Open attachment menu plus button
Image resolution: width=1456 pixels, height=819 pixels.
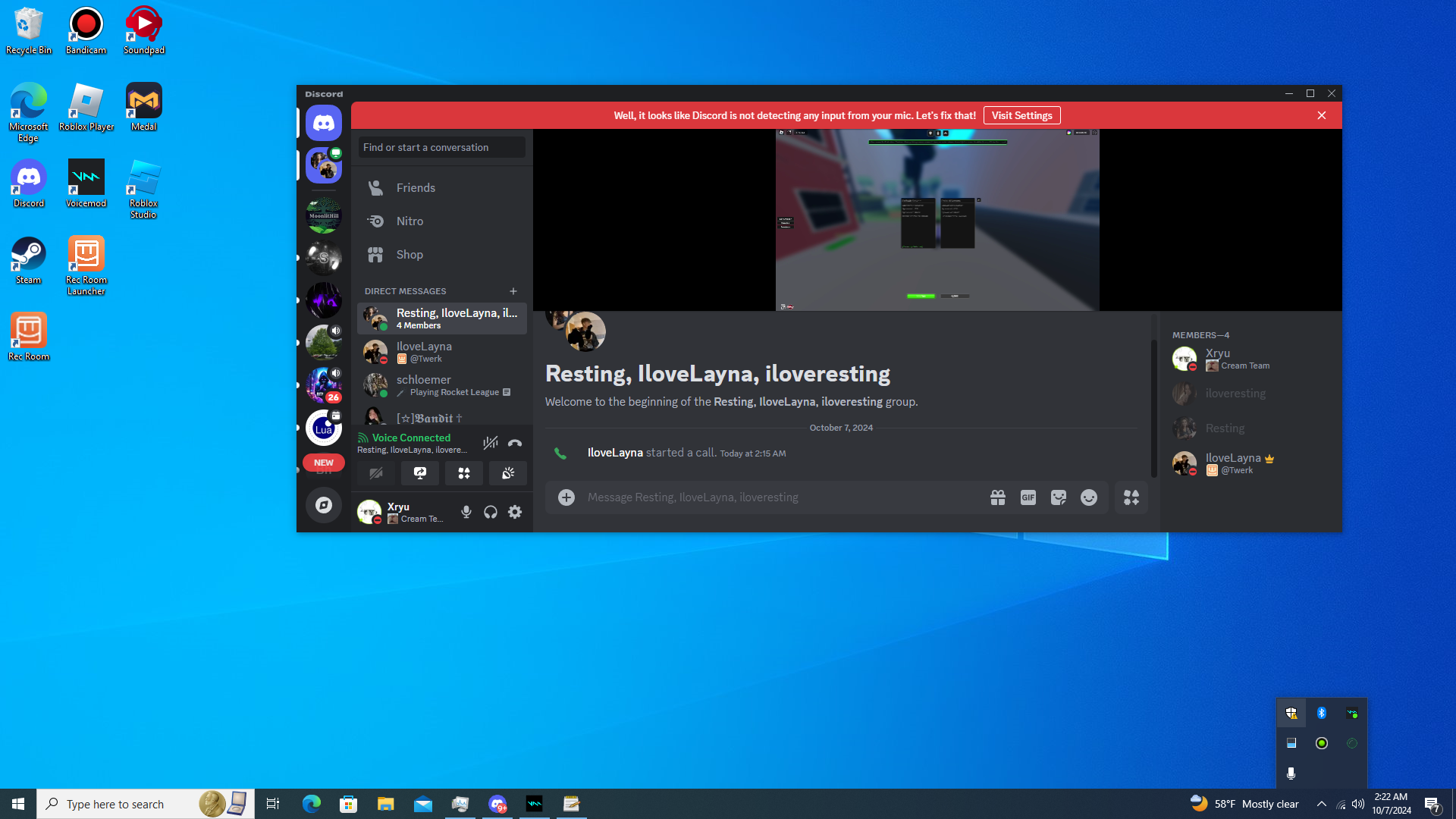[x=566, y=497]
